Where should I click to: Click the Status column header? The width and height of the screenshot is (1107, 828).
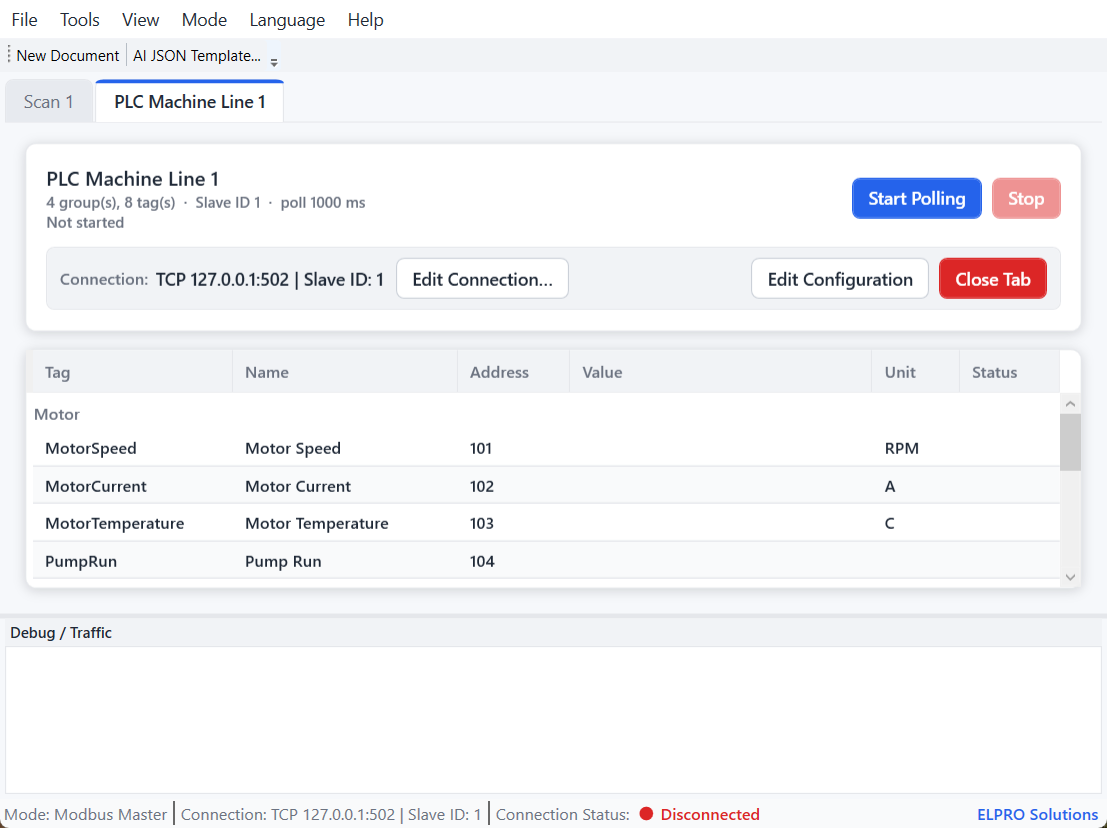click(1010, 372)
